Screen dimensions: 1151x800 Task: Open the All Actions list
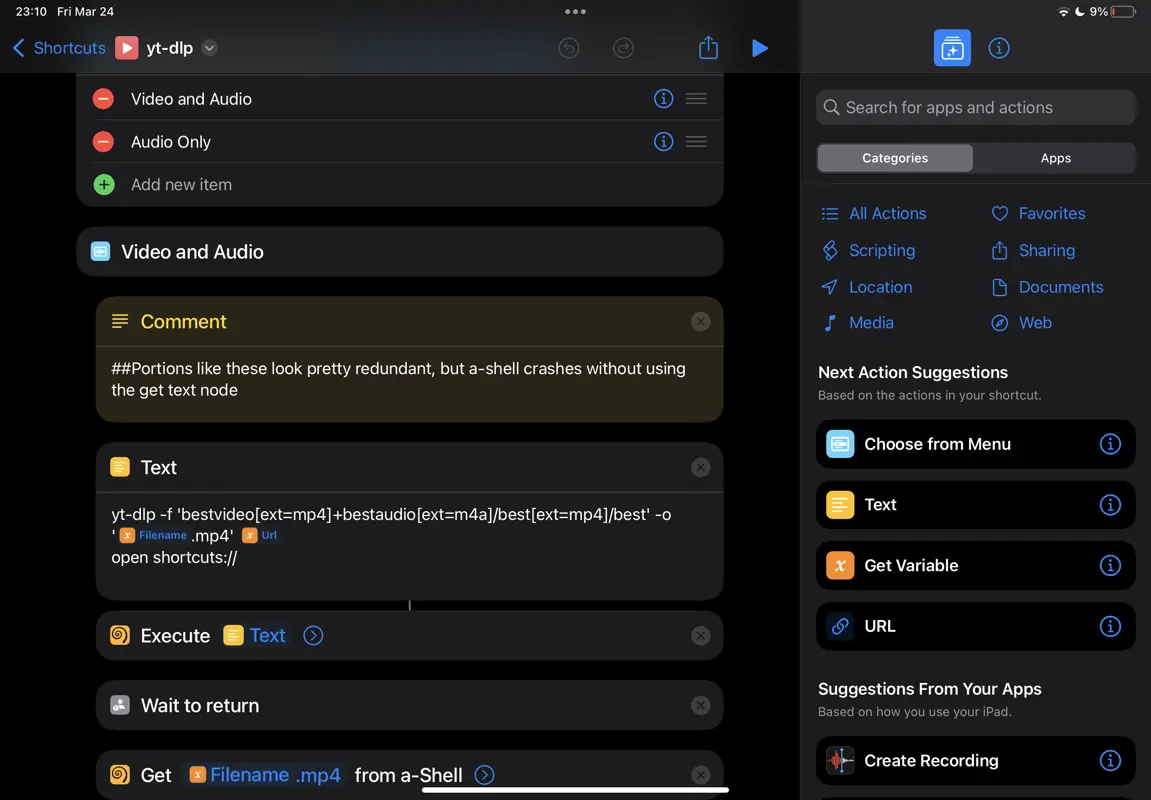click(x=886, y=213)
